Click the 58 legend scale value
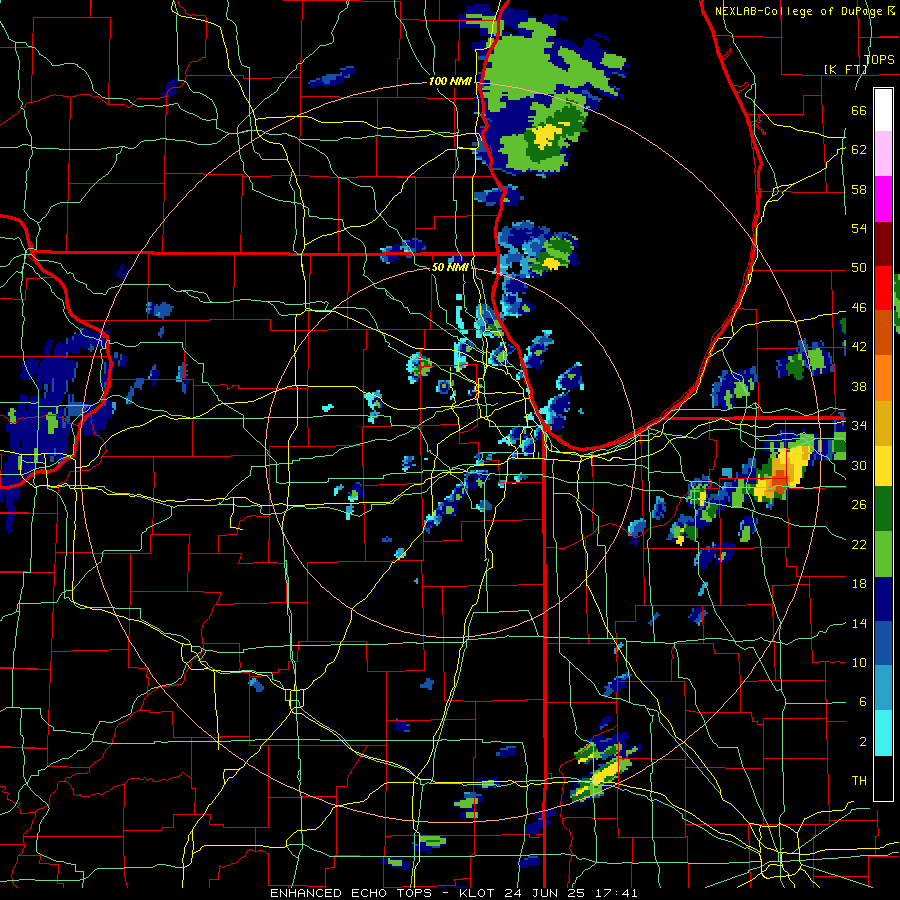This screenshot has height=900, width=900. click(859, 189)
